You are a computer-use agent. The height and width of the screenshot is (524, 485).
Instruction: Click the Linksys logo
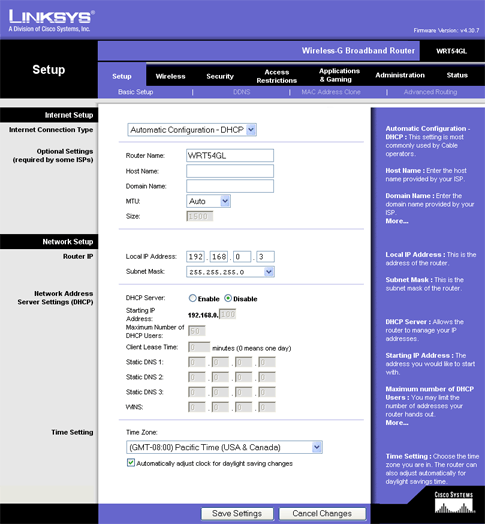(x=51, y=21)
